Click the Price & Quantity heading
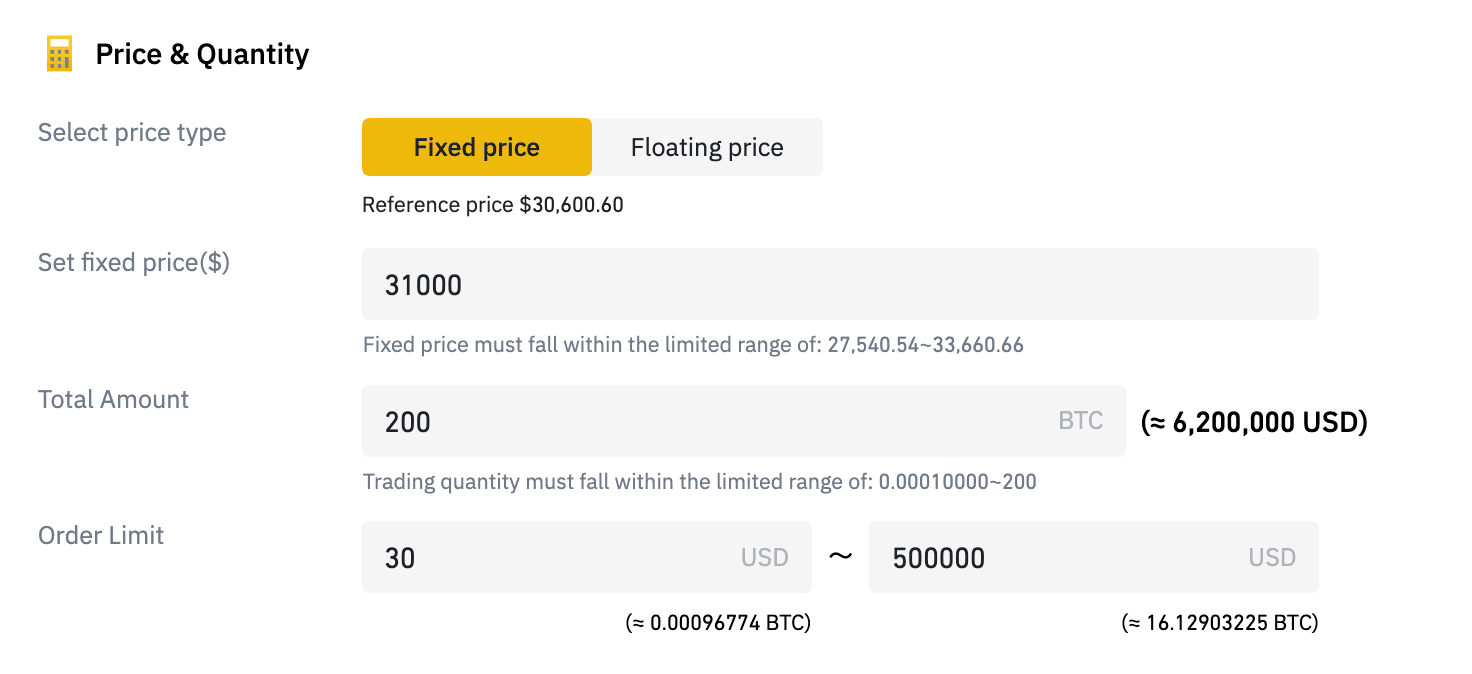The width and height of the screenshot is (1472, 674). pos(202,54)
